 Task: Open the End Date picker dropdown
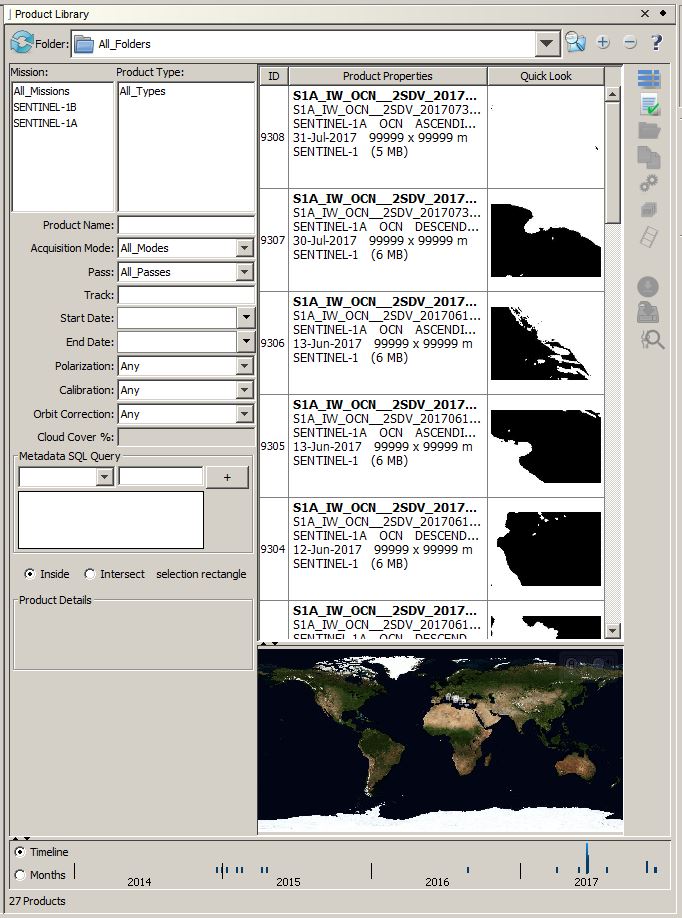246,341
